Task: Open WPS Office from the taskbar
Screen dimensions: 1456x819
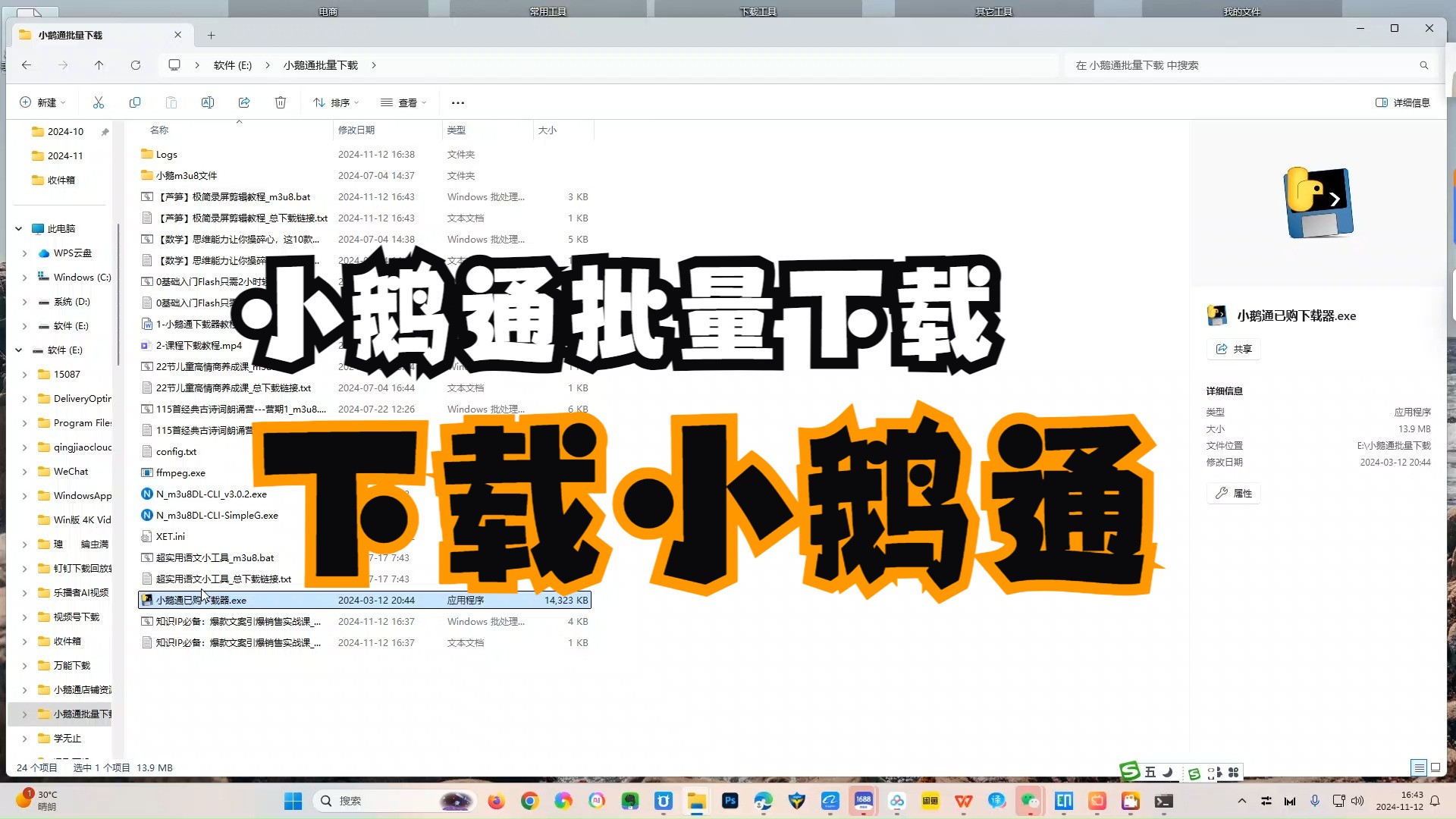Action: pos(964,801)
